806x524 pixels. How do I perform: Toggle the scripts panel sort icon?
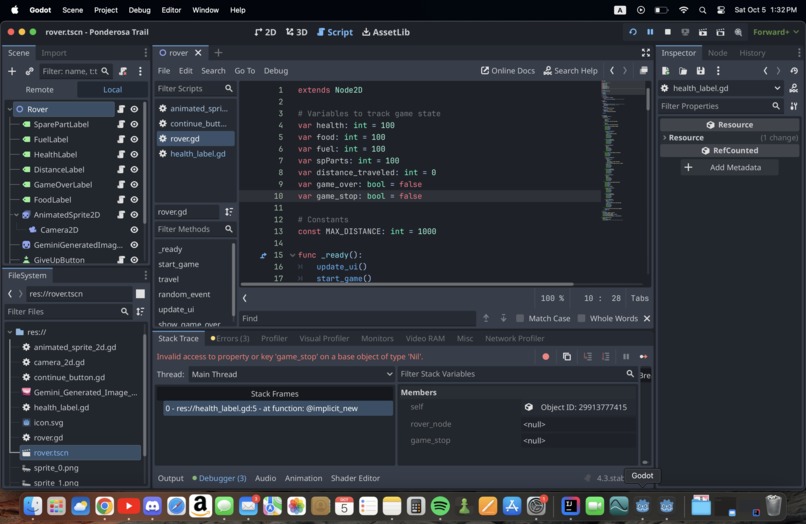(229, 212)
